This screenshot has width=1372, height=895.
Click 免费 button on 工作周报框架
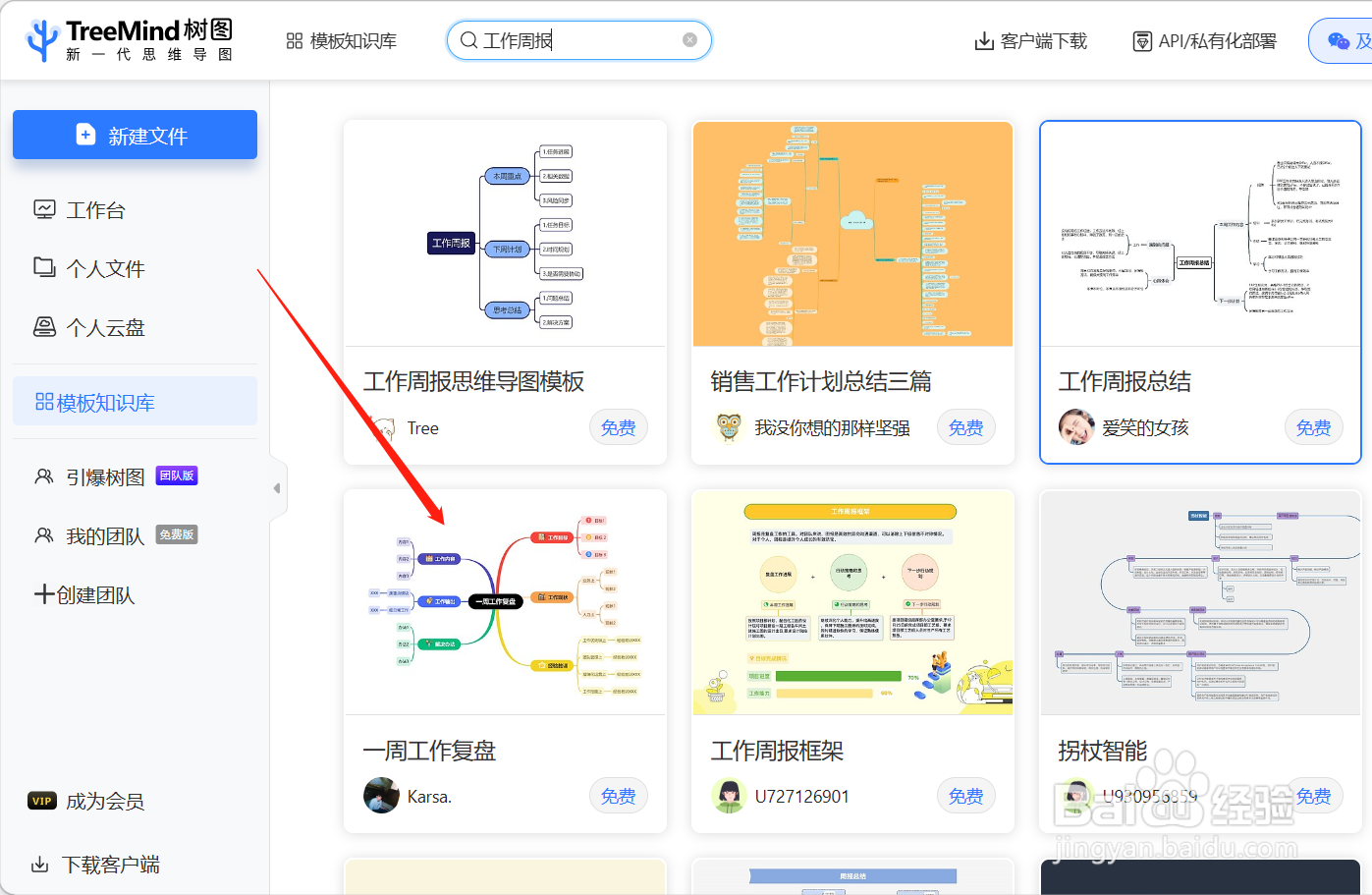(x=966, y=796)
